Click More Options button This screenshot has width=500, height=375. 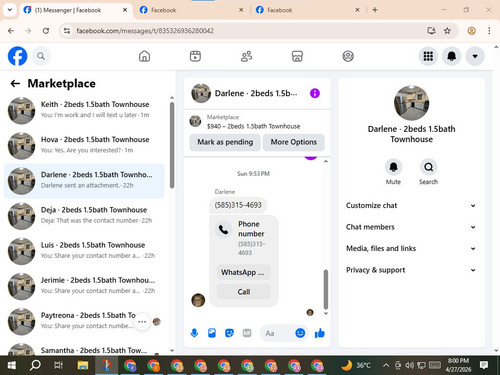(294, 142)
